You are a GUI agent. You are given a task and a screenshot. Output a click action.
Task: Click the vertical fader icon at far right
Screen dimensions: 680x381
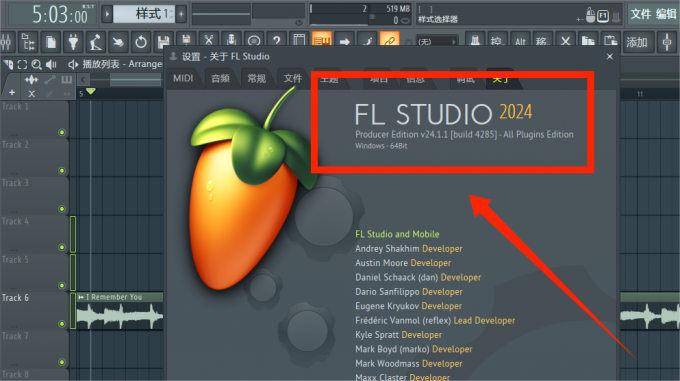pyautogui.click(x=667, y=42)
